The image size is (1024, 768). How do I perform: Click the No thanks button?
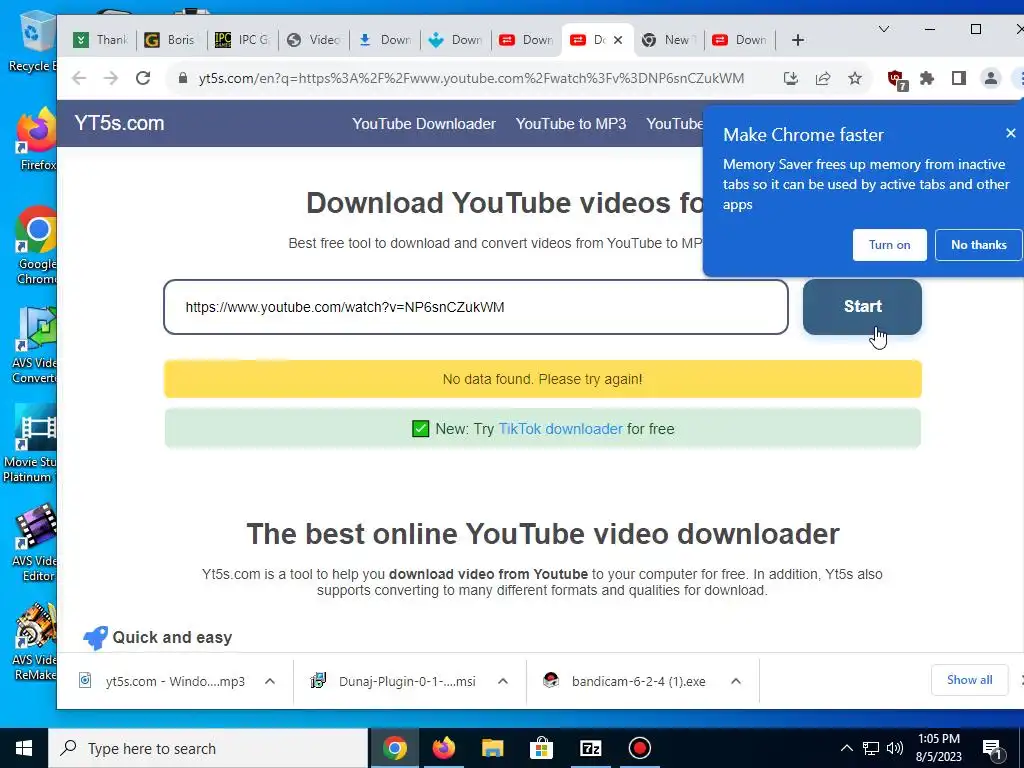978,245
